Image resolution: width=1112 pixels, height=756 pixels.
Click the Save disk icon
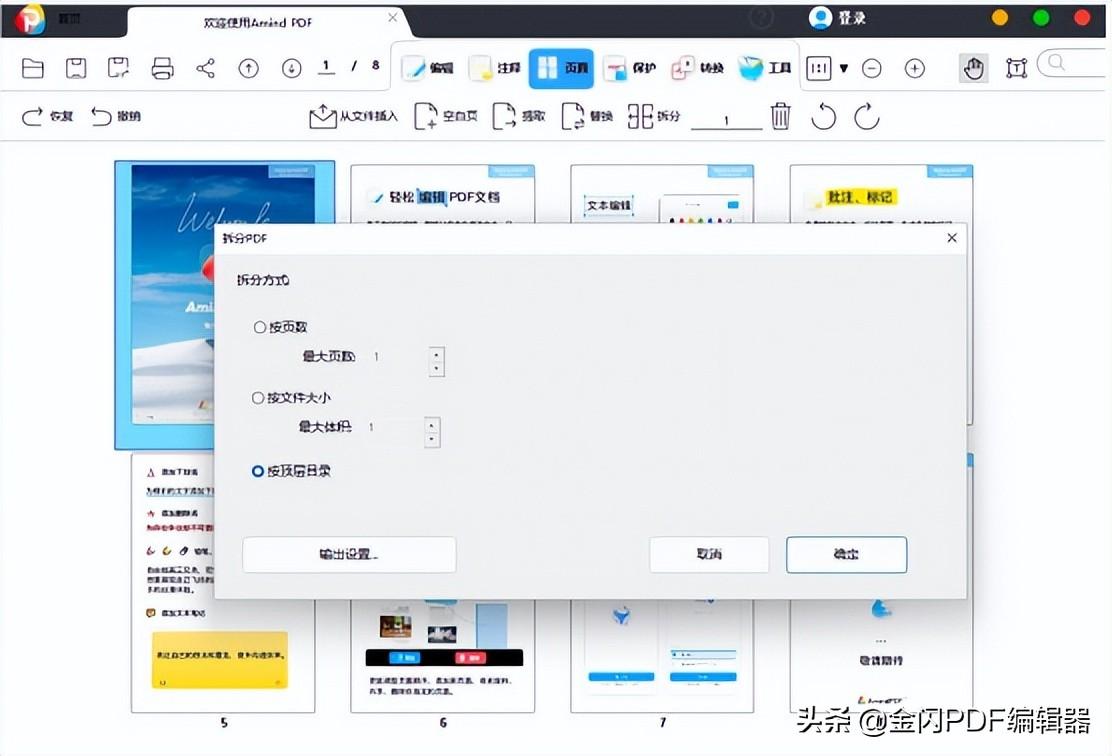point(76,69)
